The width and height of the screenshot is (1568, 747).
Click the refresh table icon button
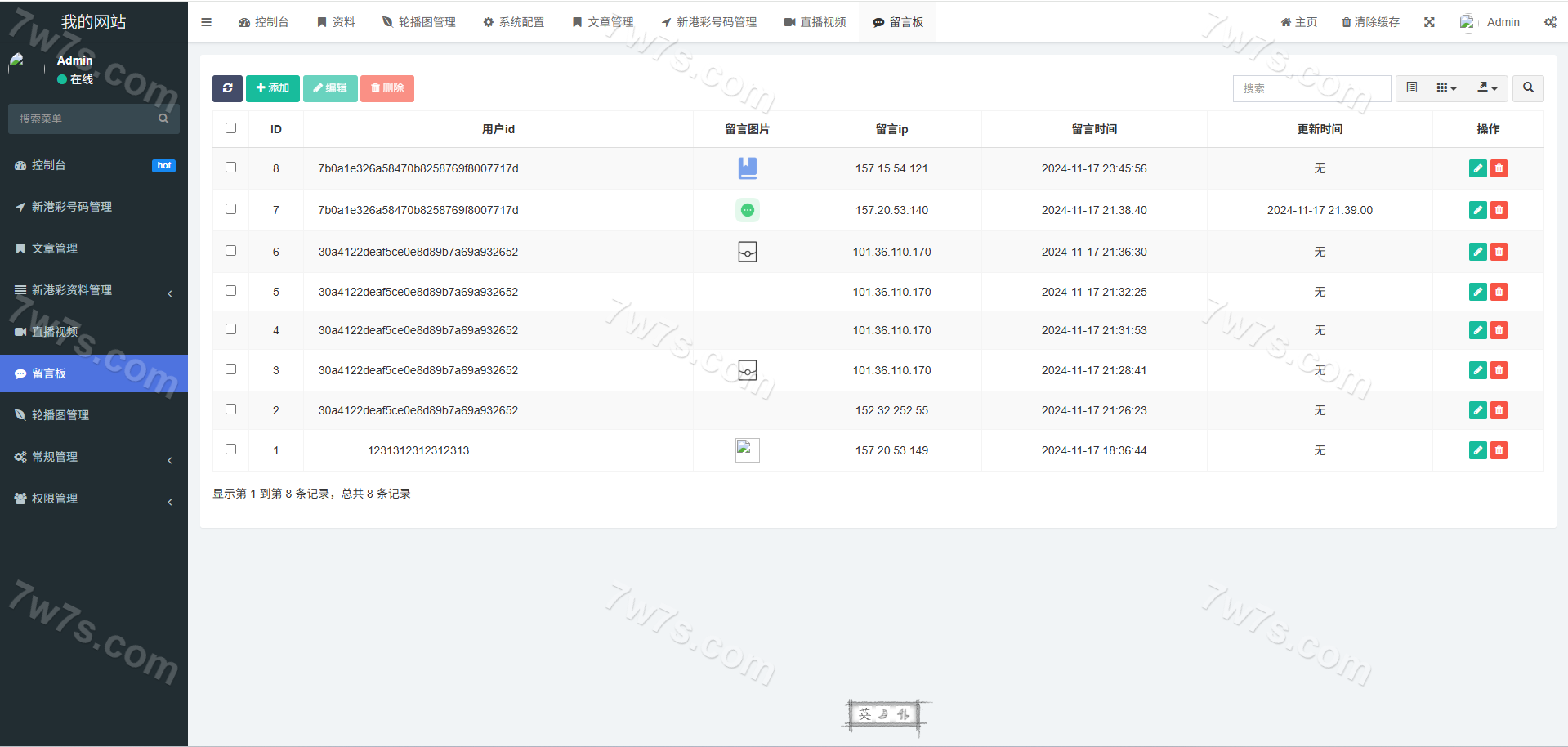(x=227, y=88)
